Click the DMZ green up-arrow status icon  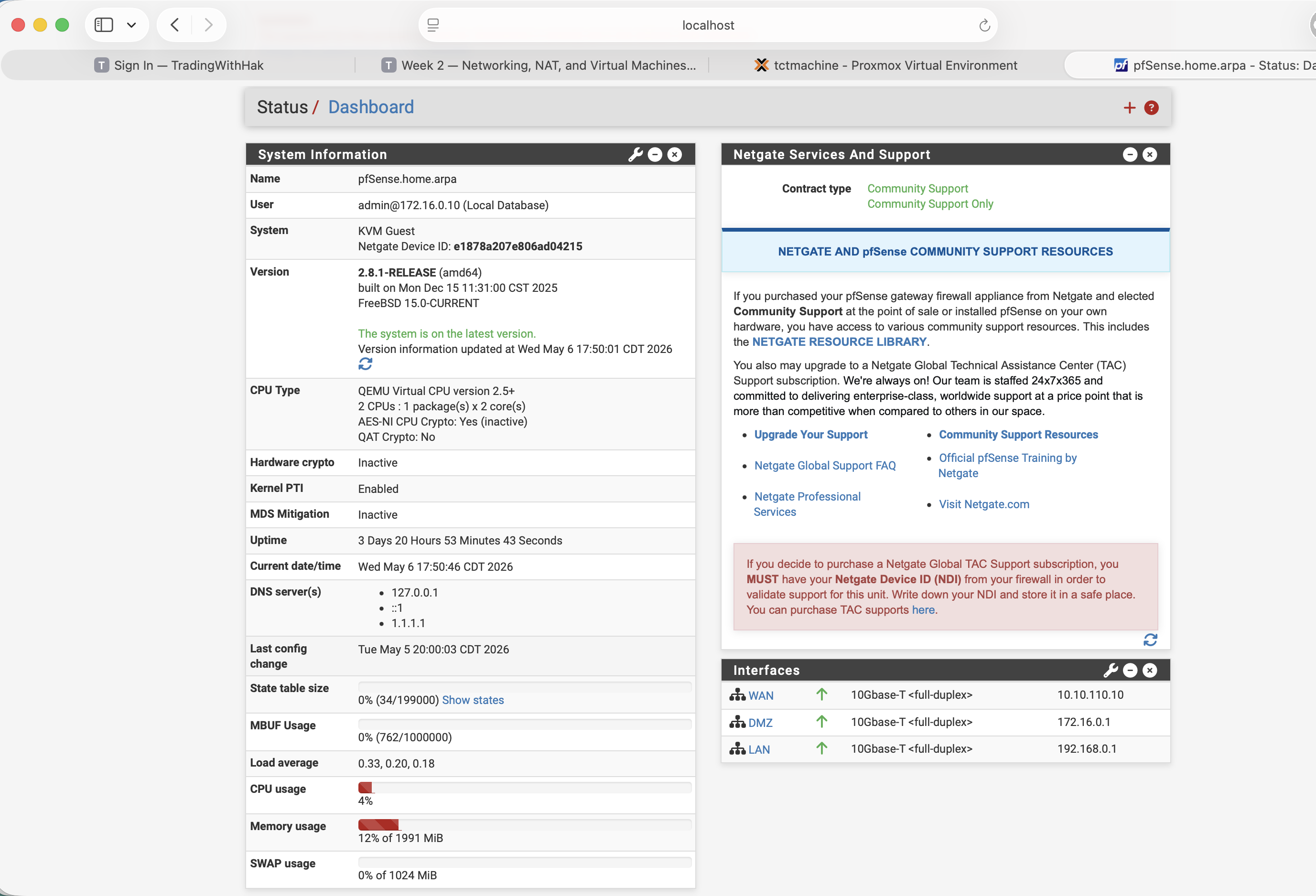coord(821,722)
